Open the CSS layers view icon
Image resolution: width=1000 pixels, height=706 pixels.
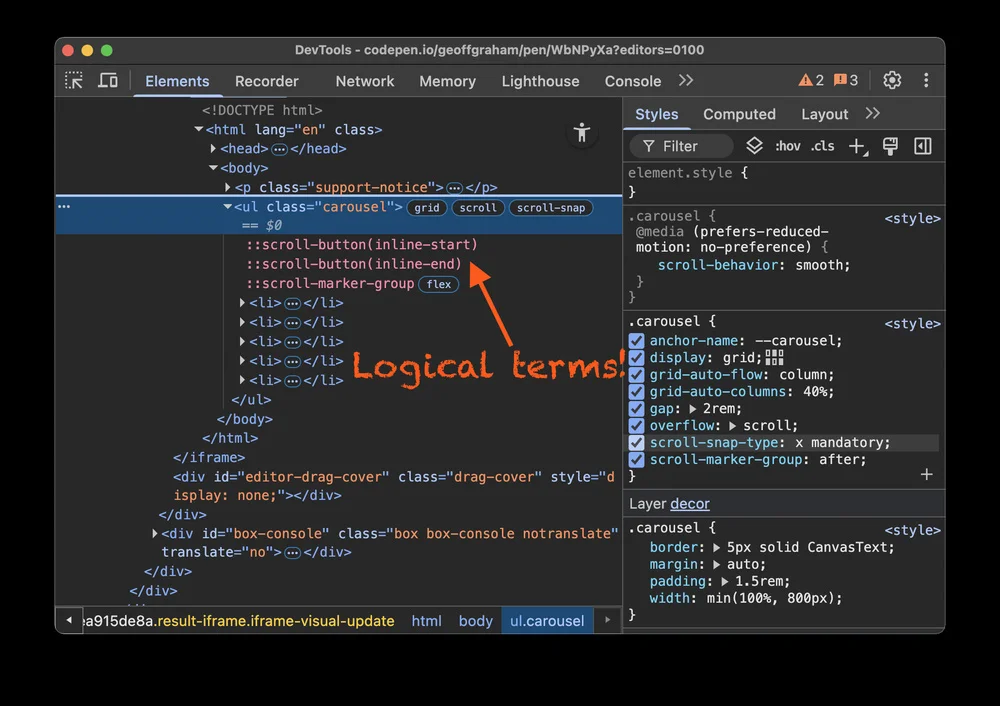click(x=754, y=146)
